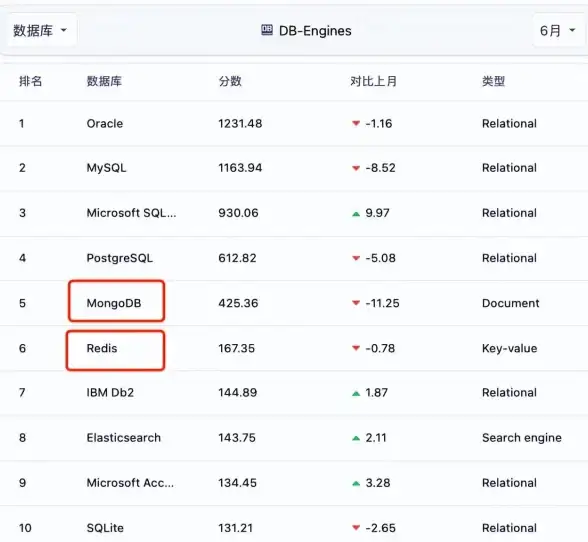
Task: Click IBM Db2's score 144.89
Action: point(238,392)
